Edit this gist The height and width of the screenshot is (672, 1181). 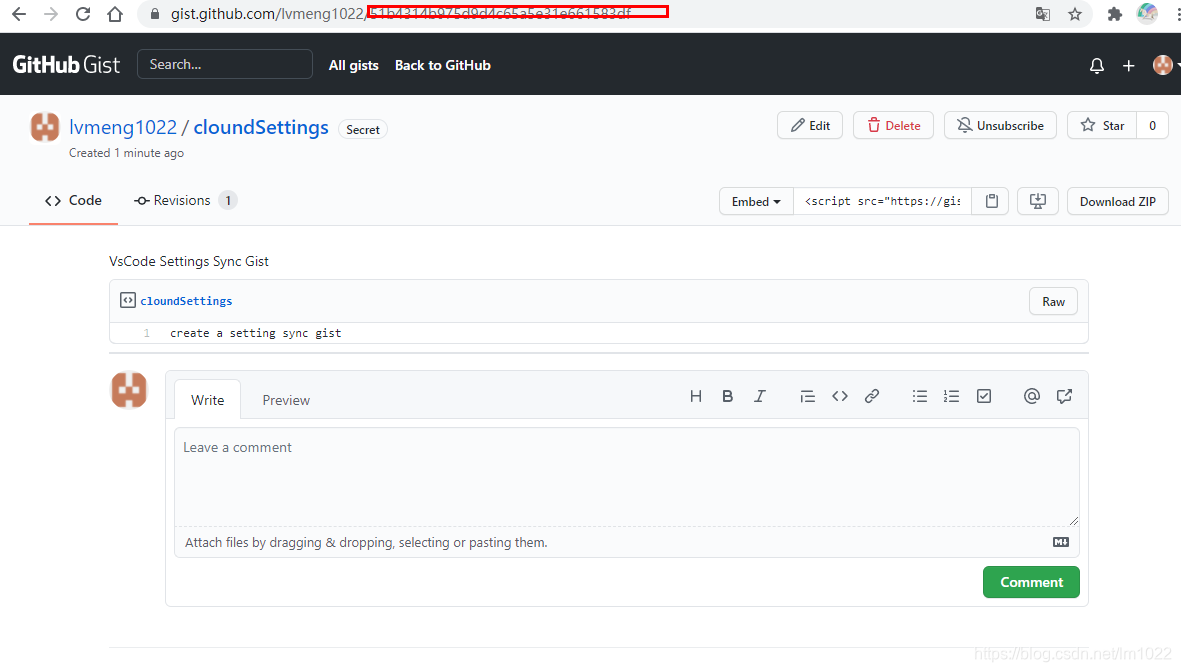point(810,125)
